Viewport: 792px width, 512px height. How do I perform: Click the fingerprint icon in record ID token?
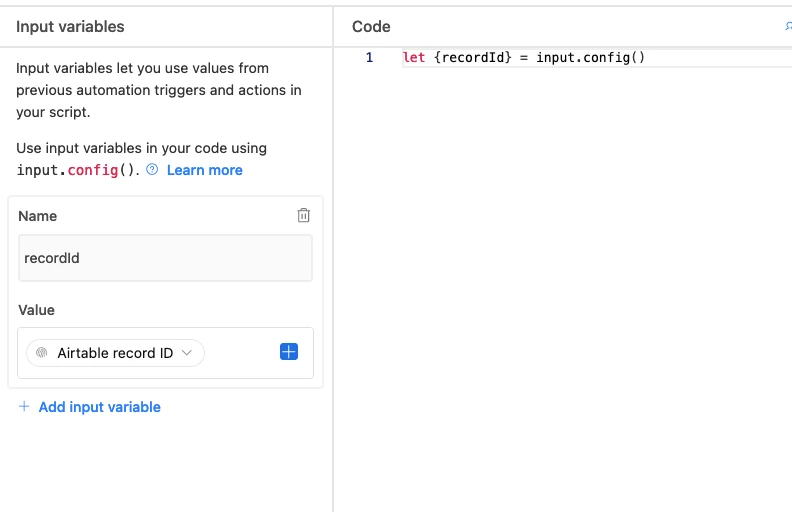pyautogui.click(x=42, y=352)
